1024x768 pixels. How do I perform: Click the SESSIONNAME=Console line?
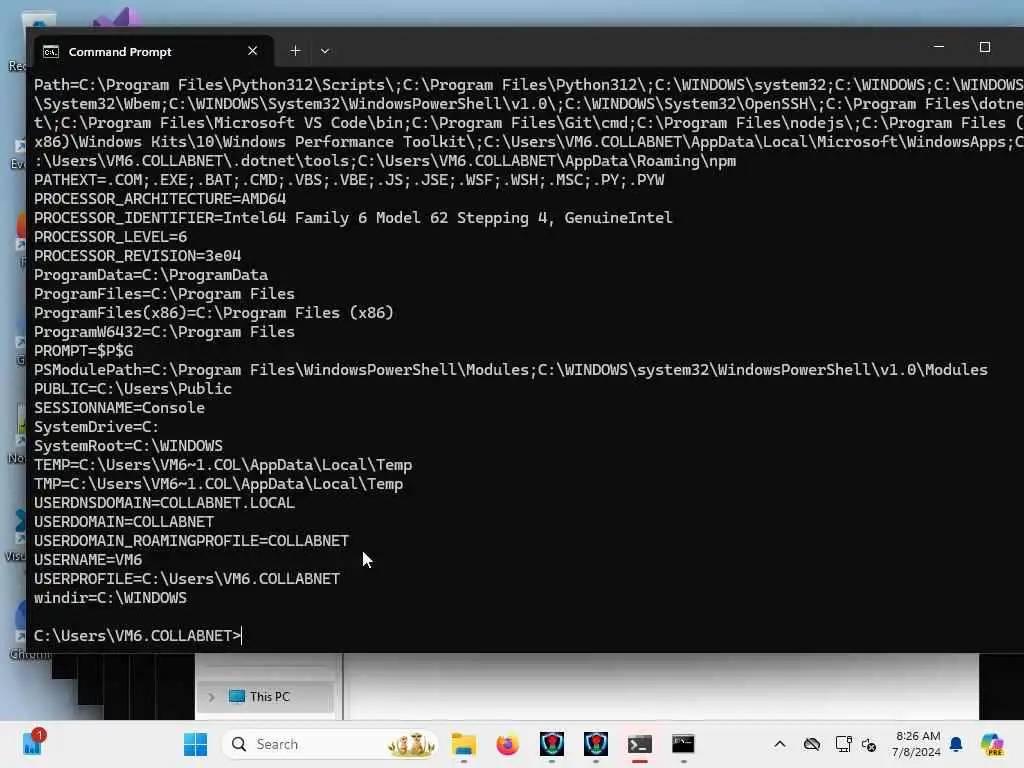[x=120, y=408]
